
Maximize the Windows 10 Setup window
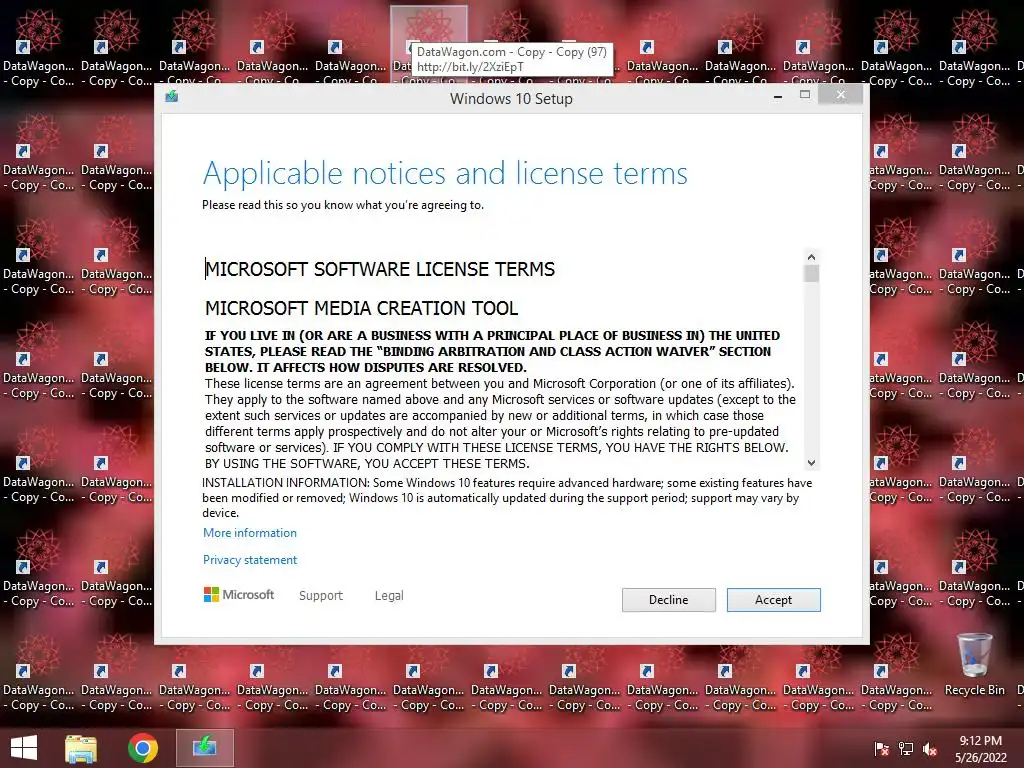(805, 95)
